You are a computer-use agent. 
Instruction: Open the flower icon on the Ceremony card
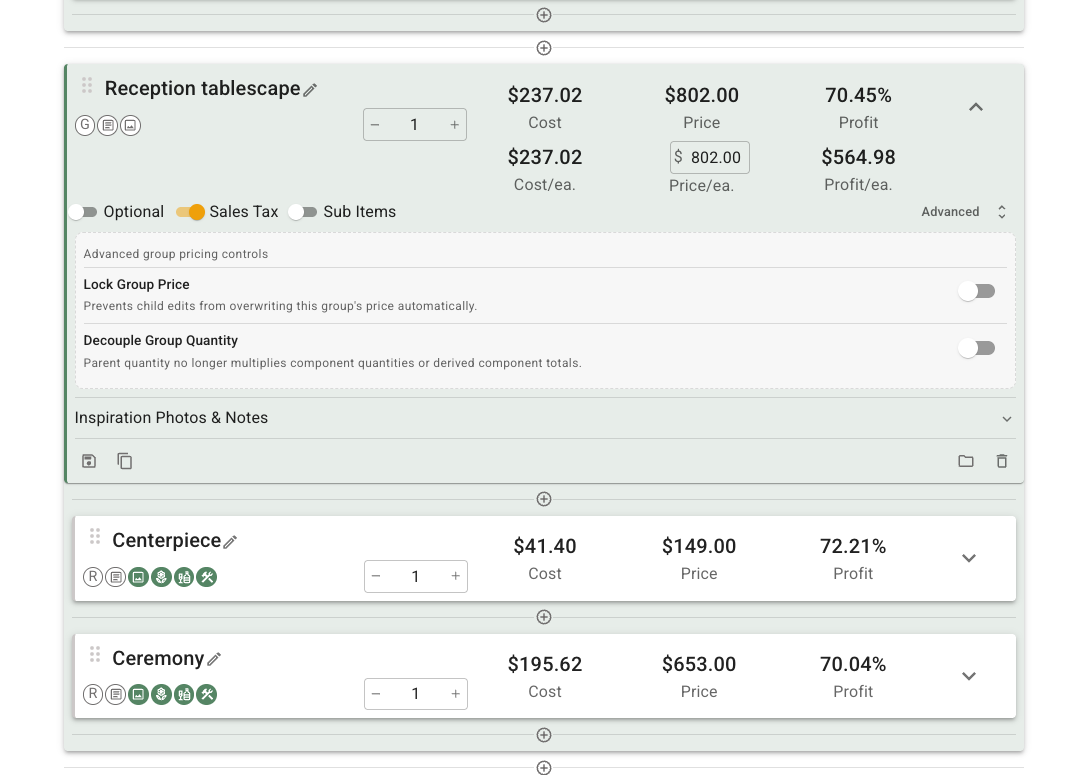click(161, 695)
